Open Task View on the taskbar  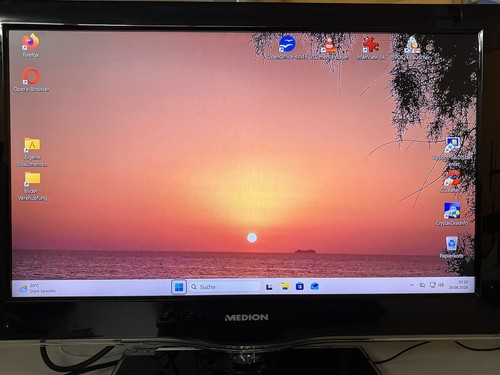[x=269, y=287]
